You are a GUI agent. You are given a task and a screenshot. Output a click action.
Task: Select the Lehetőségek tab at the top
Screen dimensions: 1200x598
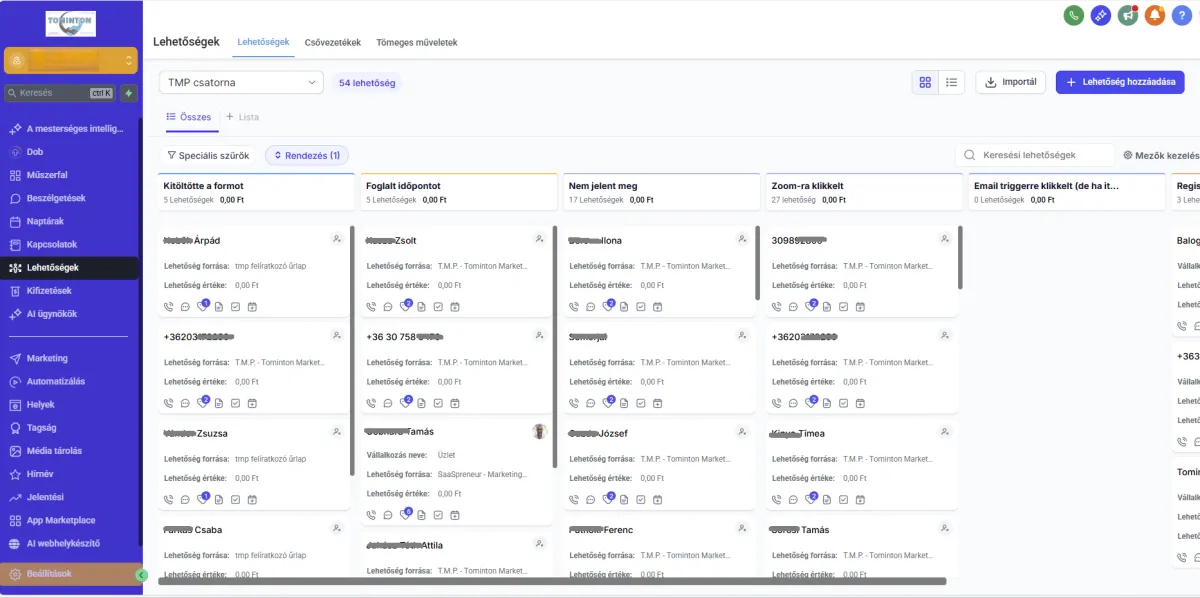(x=263, y=42)
